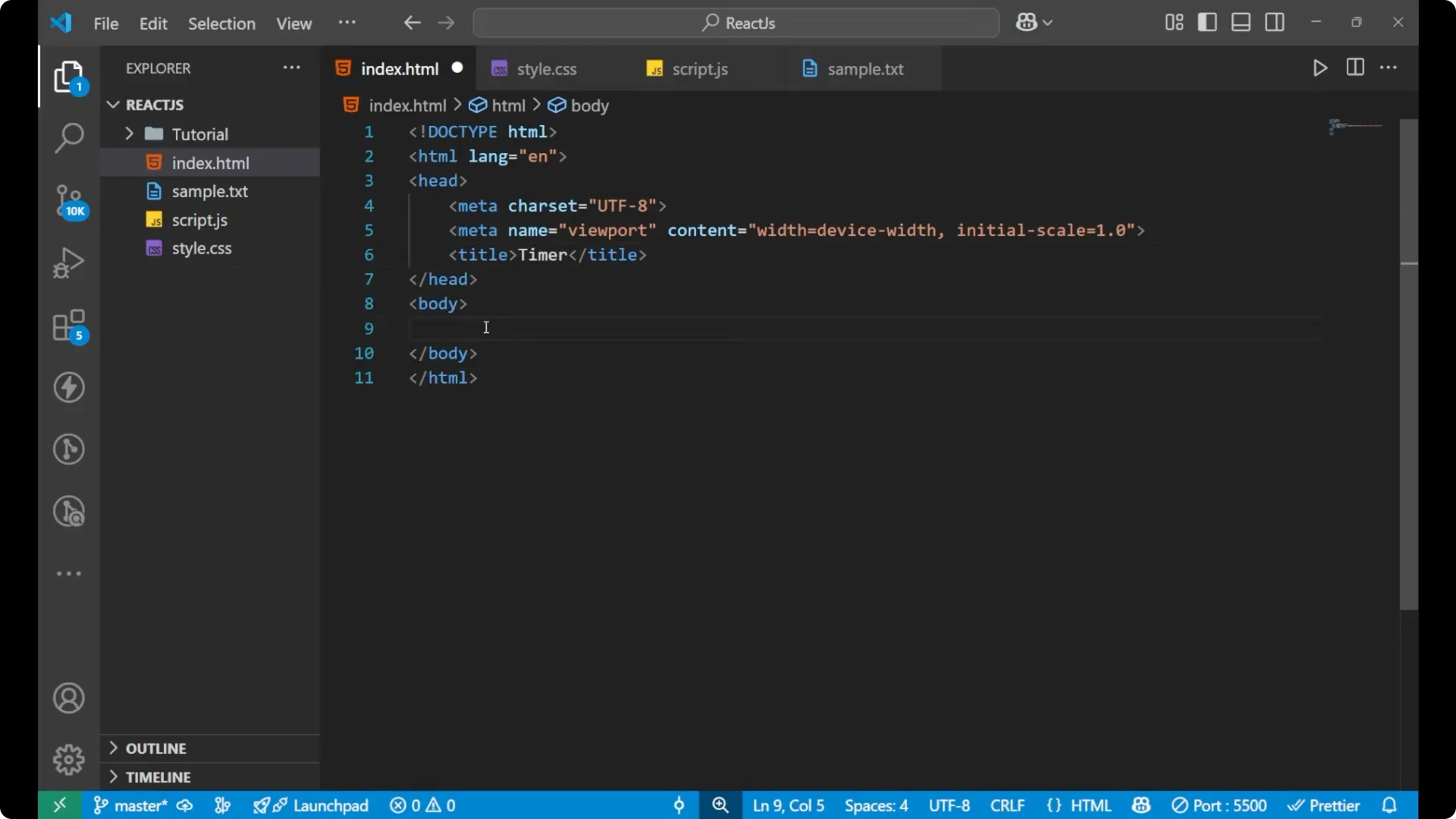Screen dimensions: 1456x819
Task: Open Live Server via Port:5500 status item
Action: (1221, 805)
